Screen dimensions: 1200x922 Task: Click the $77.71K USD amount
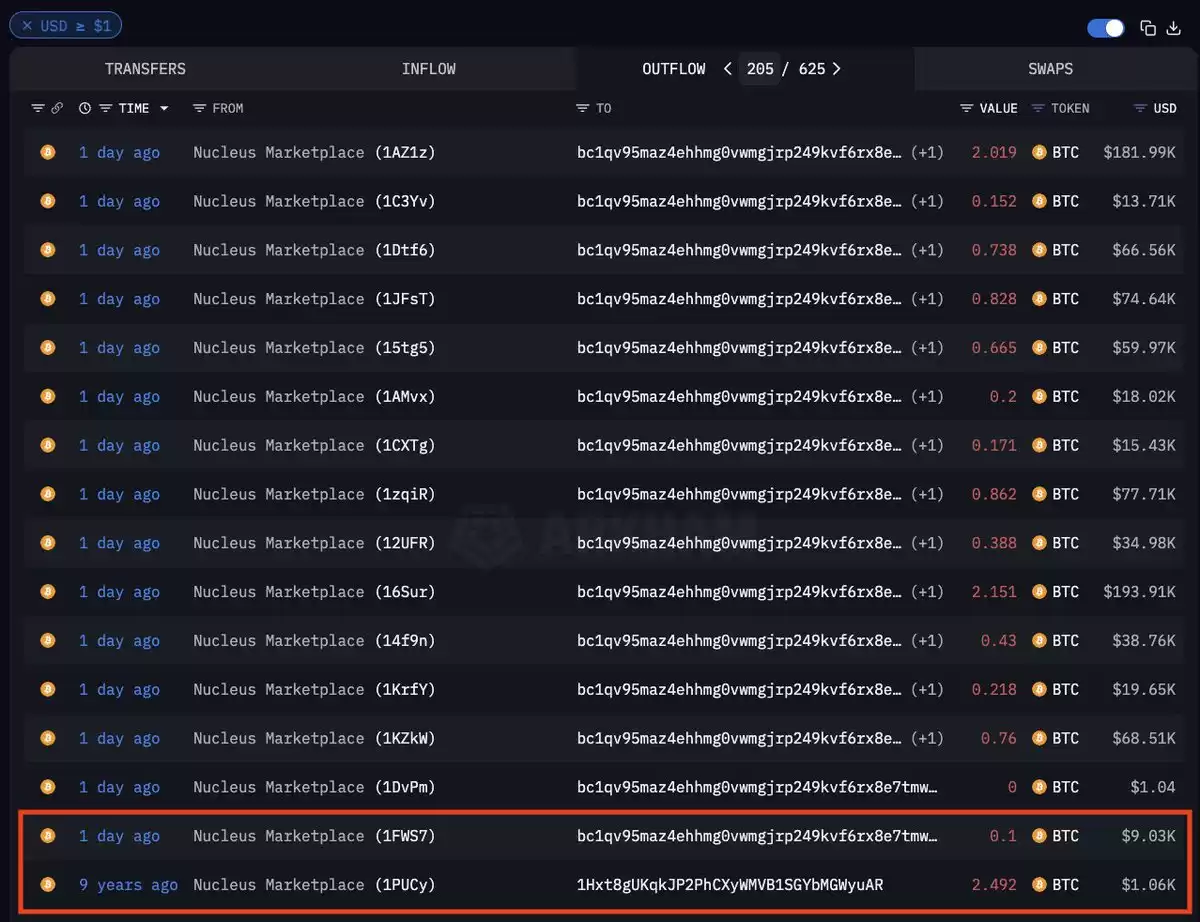tap(1144, 494)
